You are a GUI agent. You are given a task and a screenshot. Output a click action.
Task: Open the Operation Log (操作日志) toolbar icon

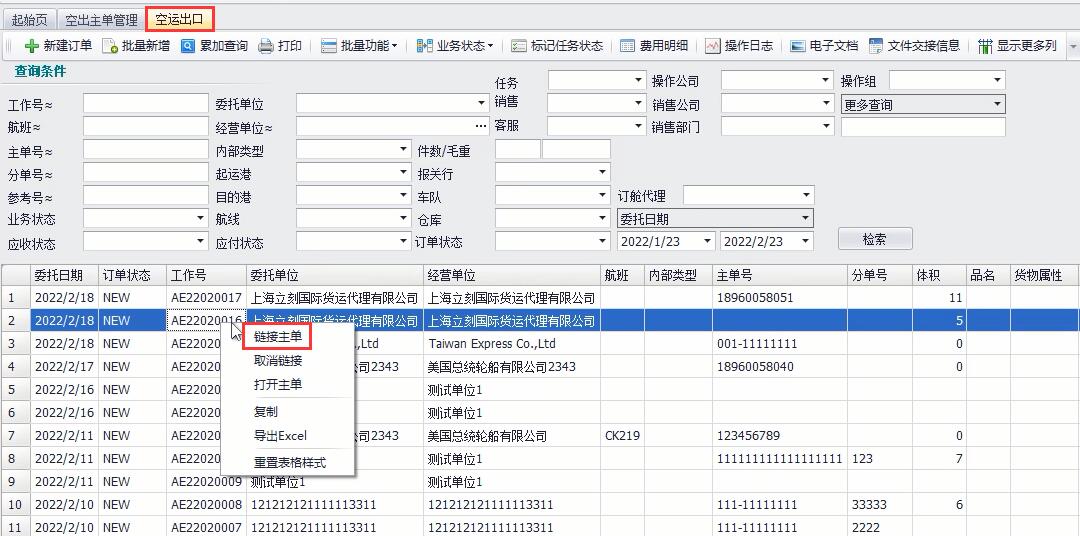coord(712,46)
